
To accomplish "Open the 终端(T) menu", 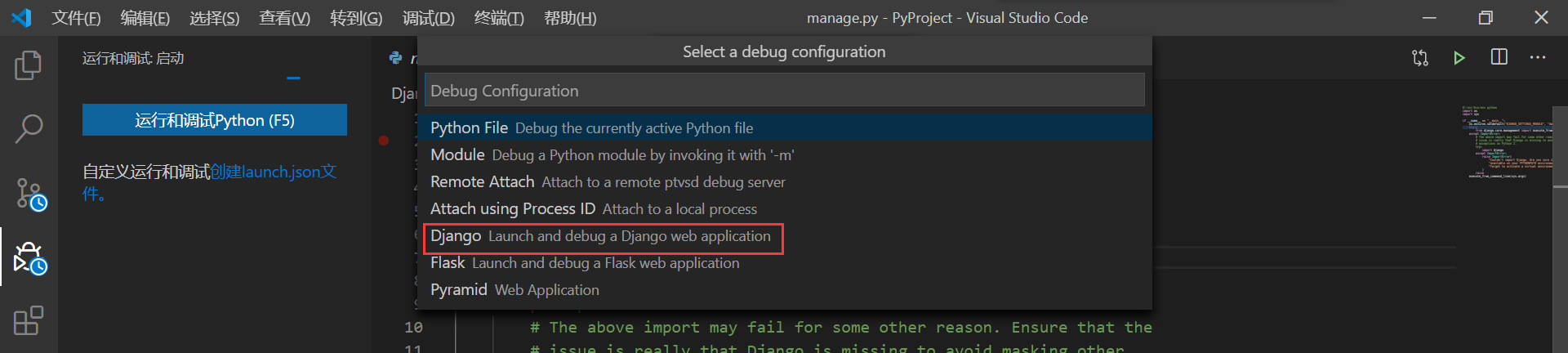I will click(499, 18).
